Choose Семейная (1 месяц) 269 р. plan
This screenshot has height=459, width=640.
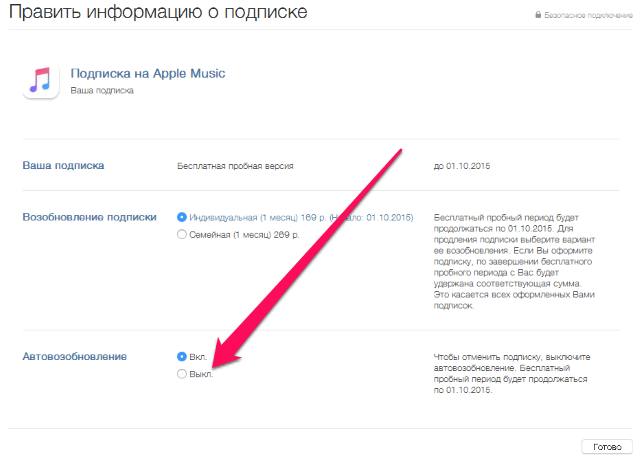point(181,234)
